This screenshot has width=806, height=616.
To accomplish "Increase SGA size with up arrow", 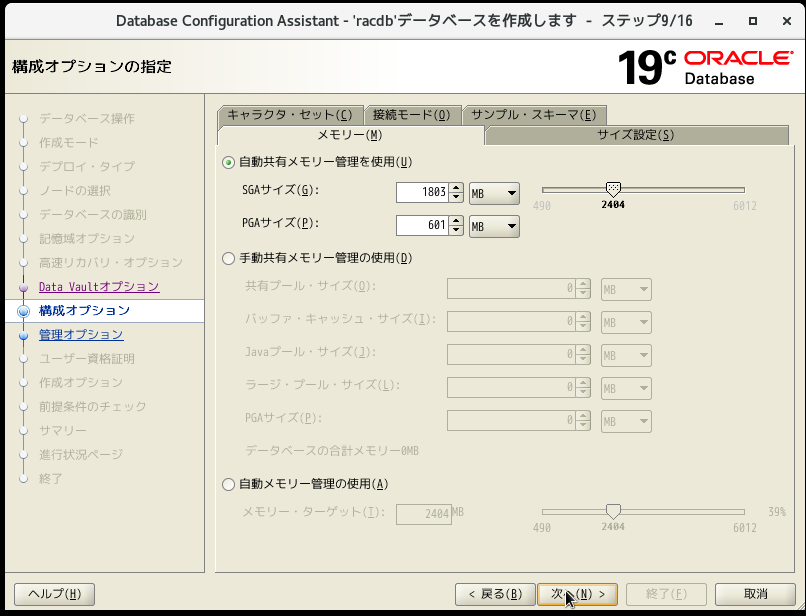I will (456, 188).
